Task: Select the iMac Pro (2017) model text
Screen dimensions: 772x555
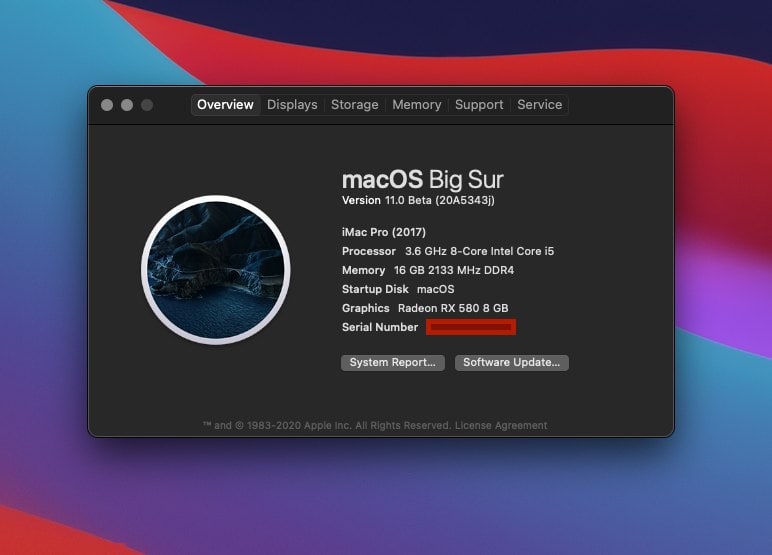Action: [x=385, y=232]
